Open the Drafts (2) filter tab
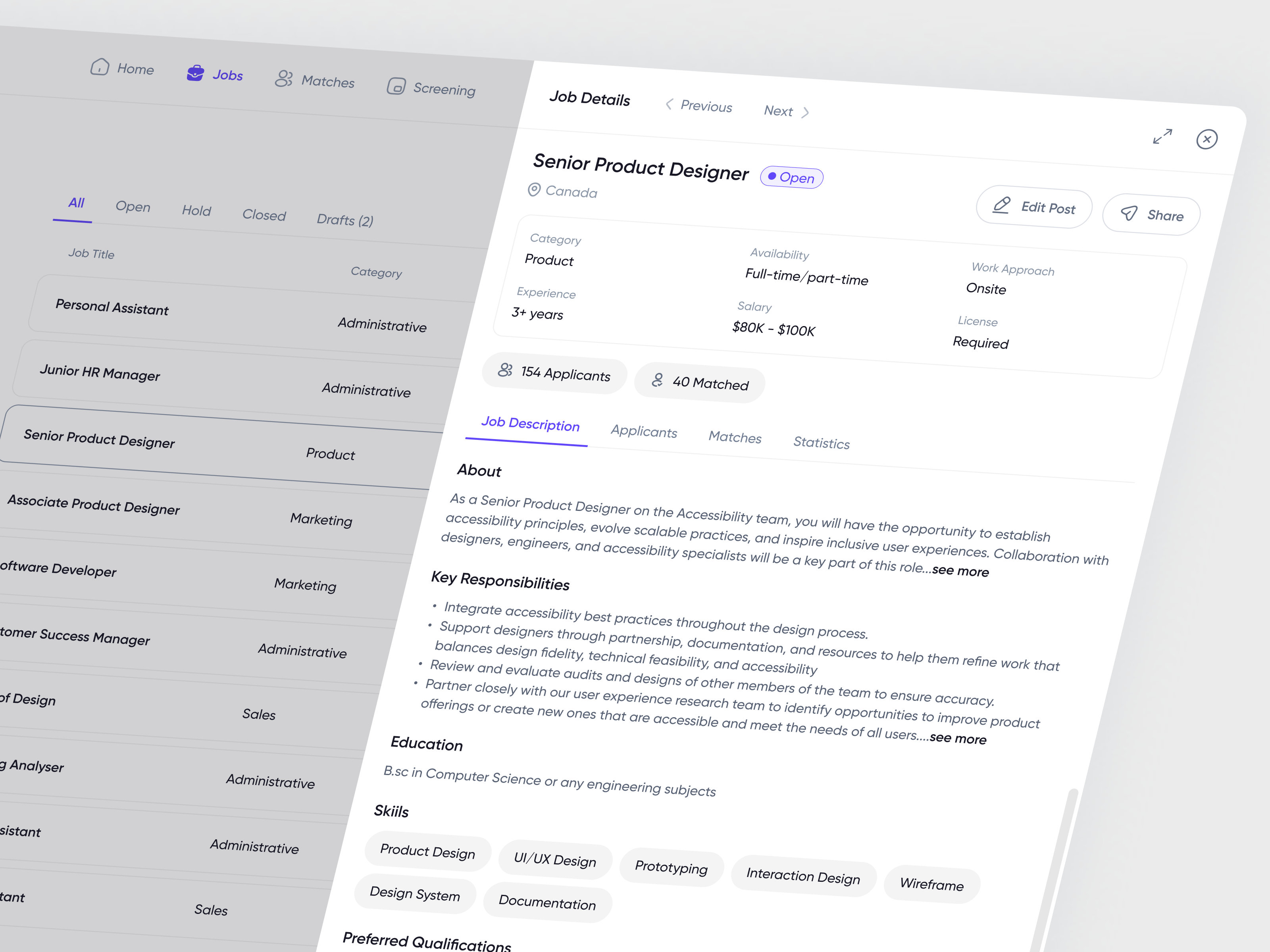Screen dimensions: 1270x952 pos(344,220)
